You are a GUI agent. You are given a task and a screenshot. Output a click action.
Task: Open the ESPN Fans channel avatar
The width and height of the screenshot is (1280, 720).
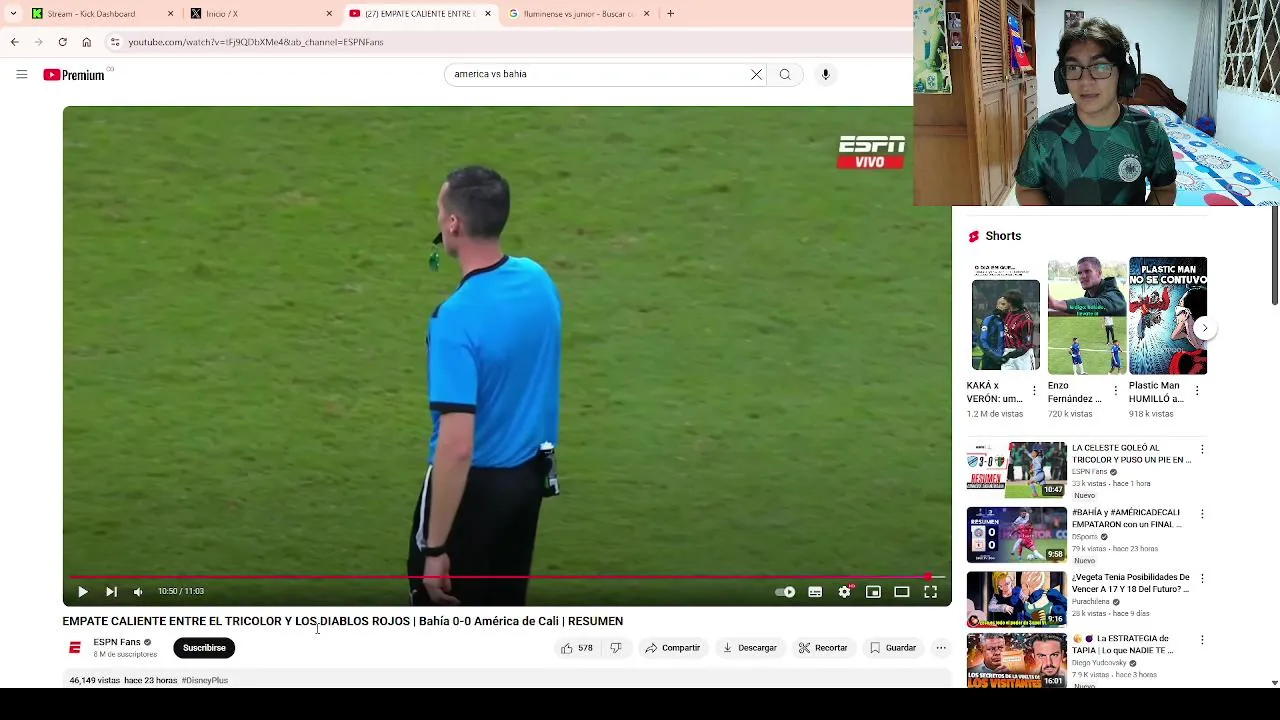coord(74,648)
